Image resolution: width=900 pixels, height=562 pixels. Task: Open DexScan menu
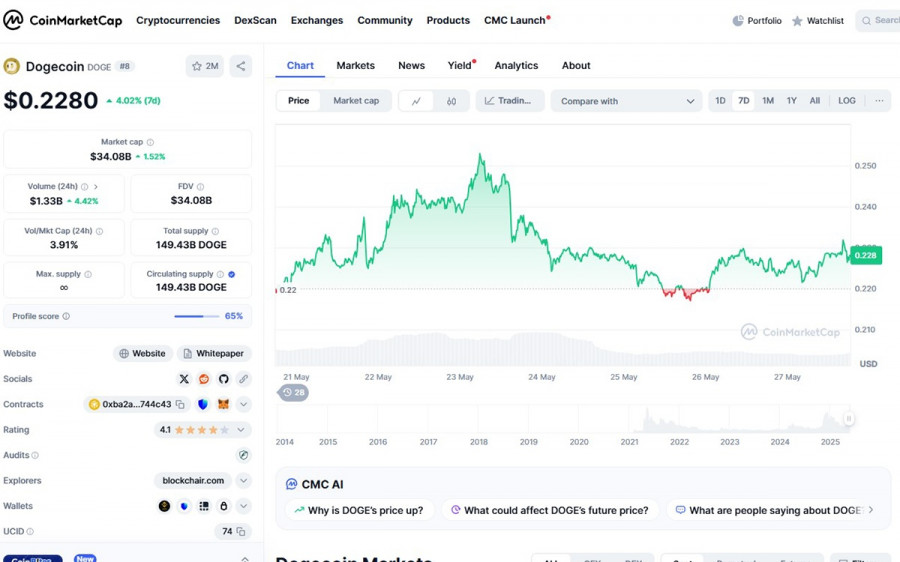coord(255,21)
